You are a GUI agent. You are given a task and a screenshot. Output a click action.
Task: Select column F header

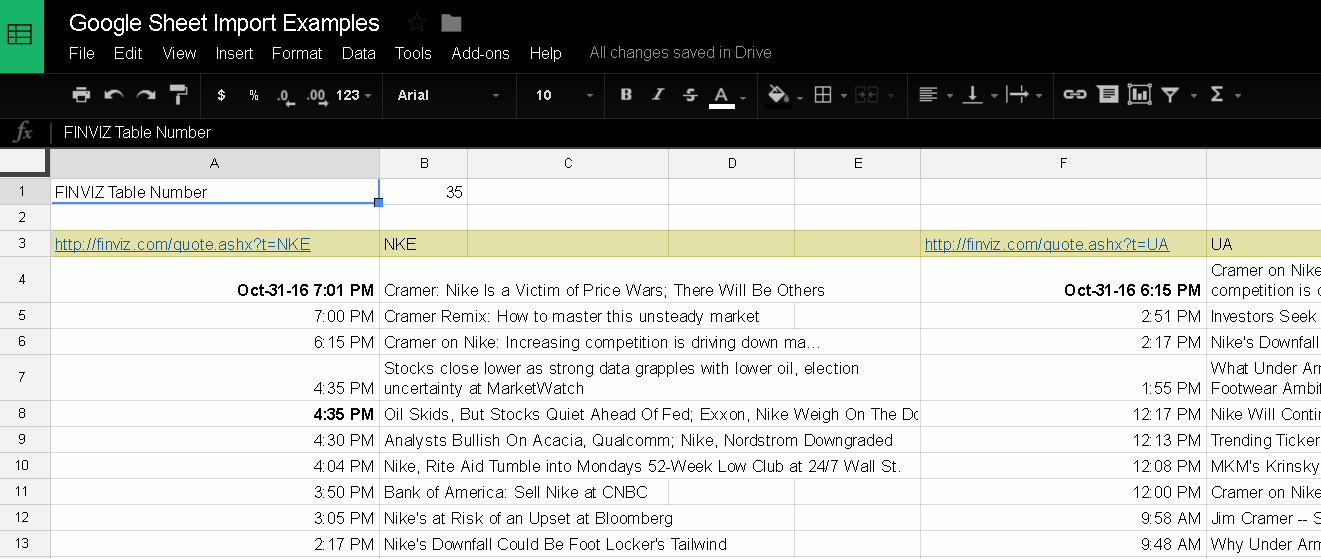1063,163
